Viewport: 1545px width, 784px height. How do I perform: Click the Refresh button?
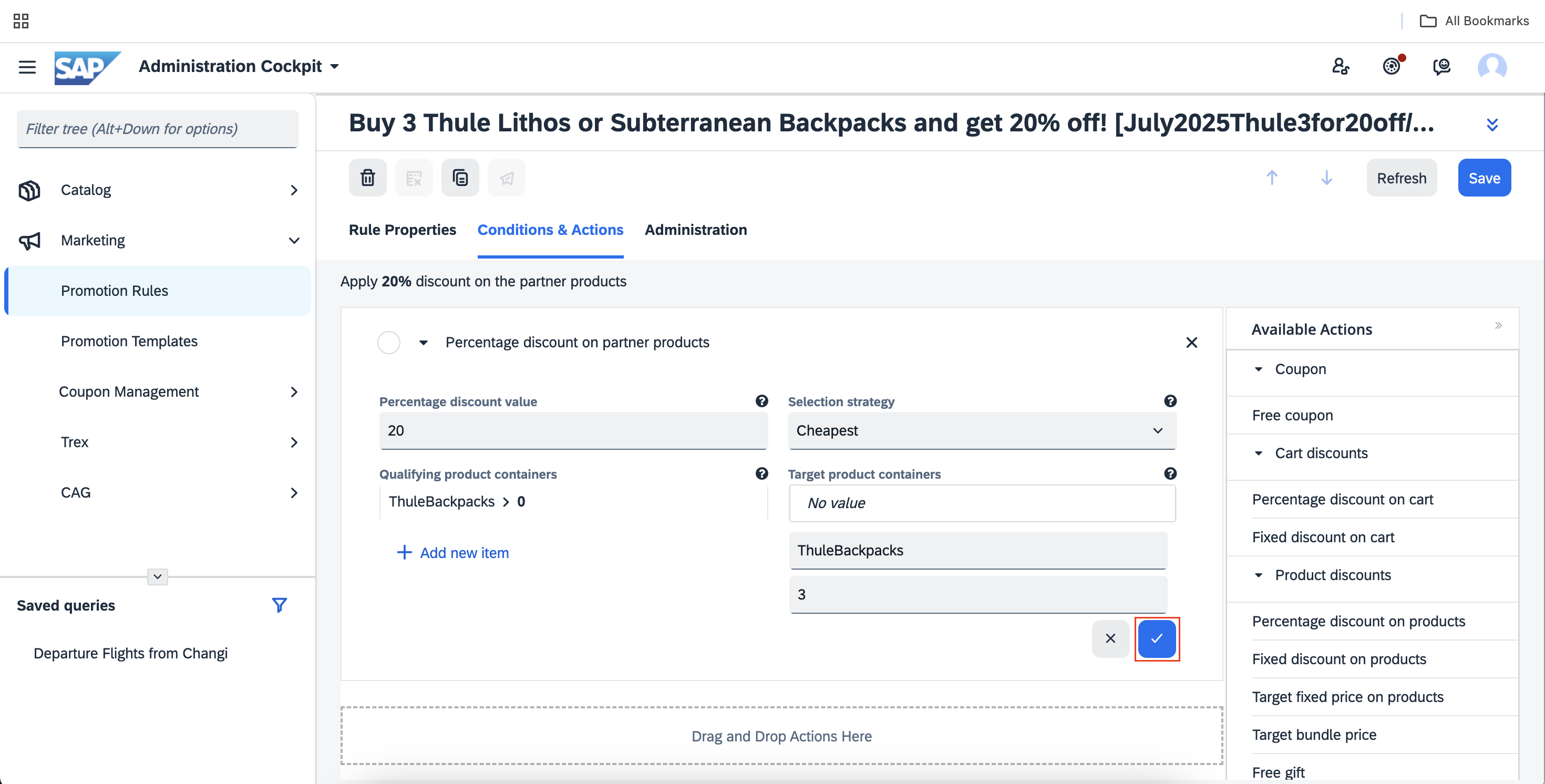coord(1402,178)
